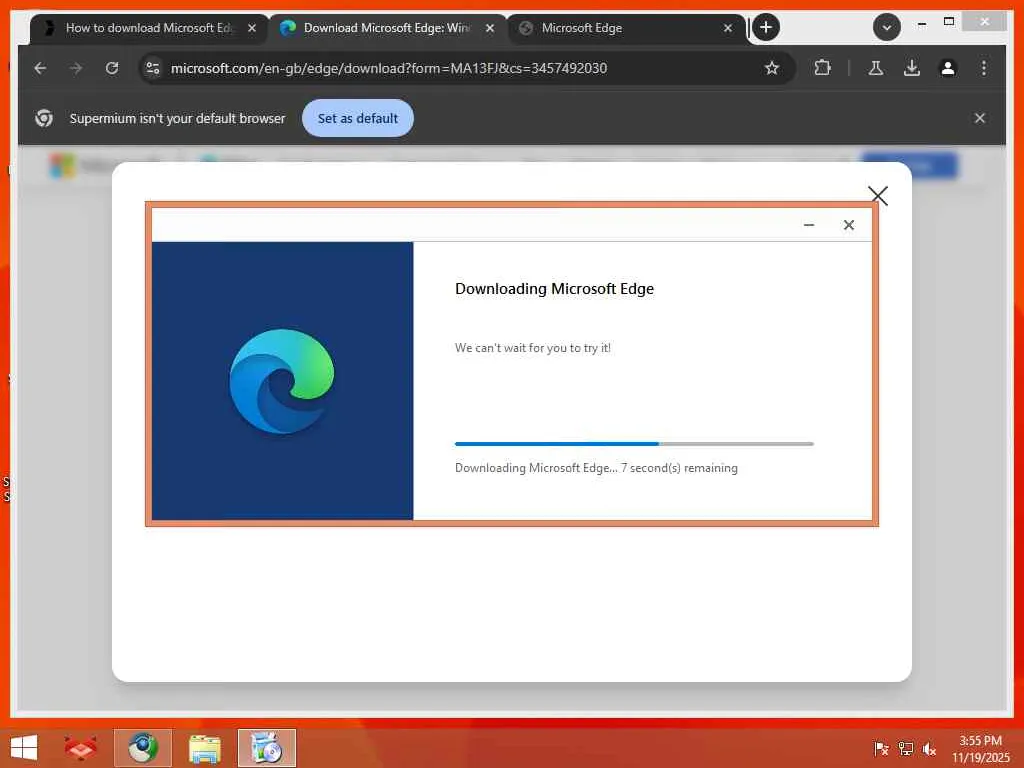
Task: Close the 'Download Microsoft Edge' tab
Action: [490, 28]
